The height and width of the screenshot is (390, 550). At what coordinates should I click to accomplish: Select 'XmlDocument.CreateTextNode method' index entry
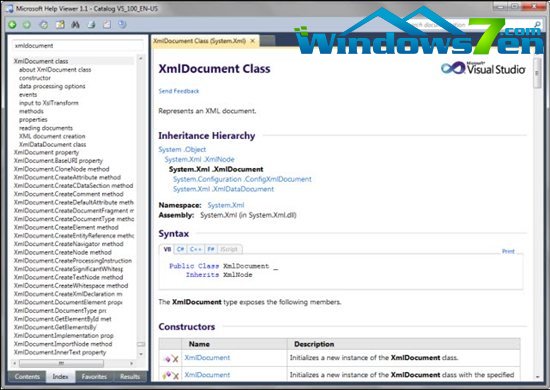coord(68,277)
